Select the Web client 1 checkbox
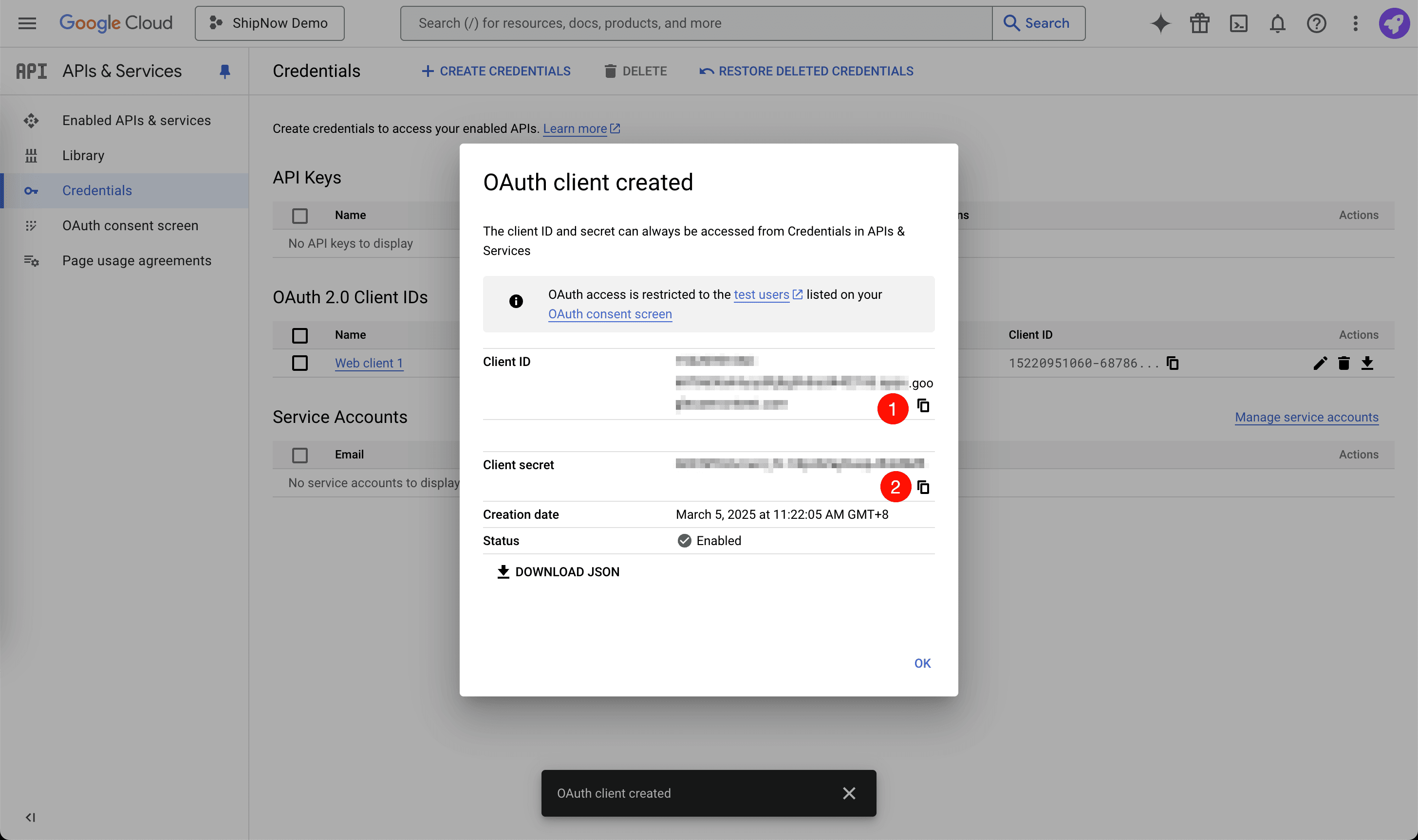This screenshot has height=840, width=1418. point(299,364)
